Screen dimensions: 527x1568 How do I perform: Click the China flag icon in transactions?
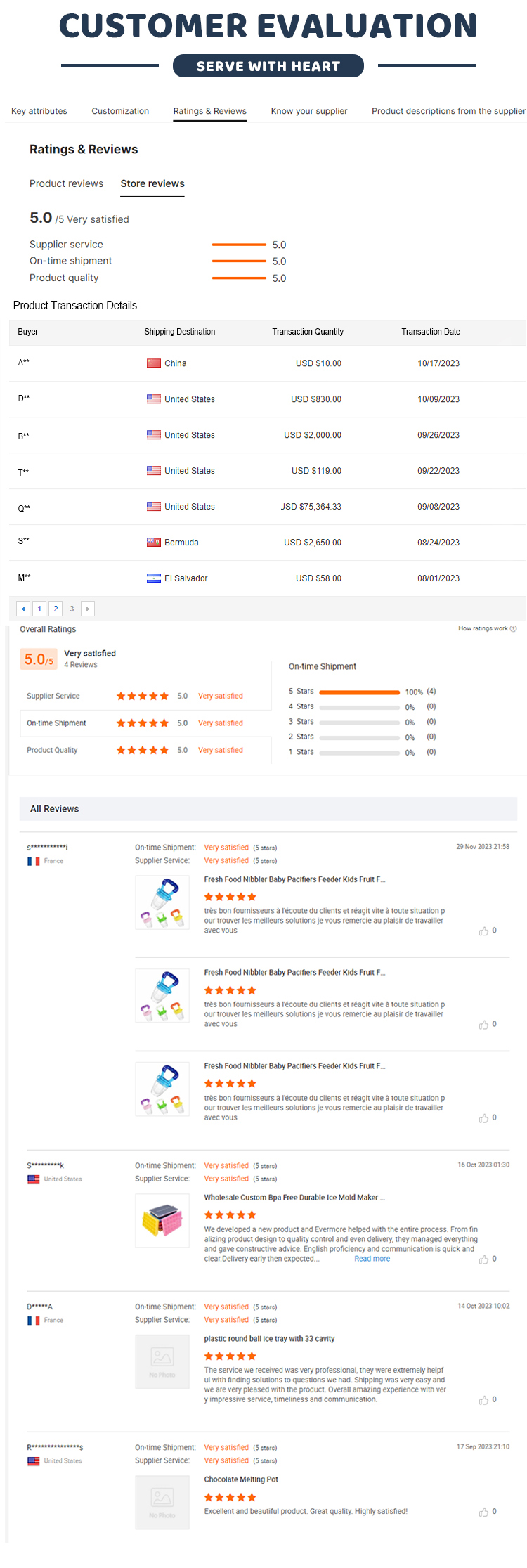(154, 363)
